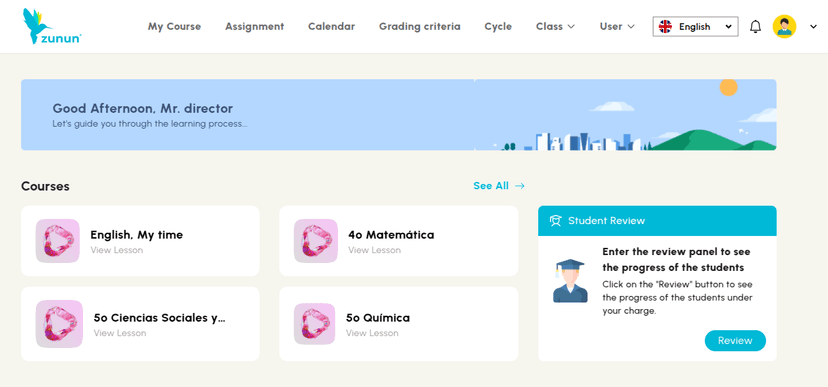
Task: Click the user avatar picture
Action: [784, 26]
